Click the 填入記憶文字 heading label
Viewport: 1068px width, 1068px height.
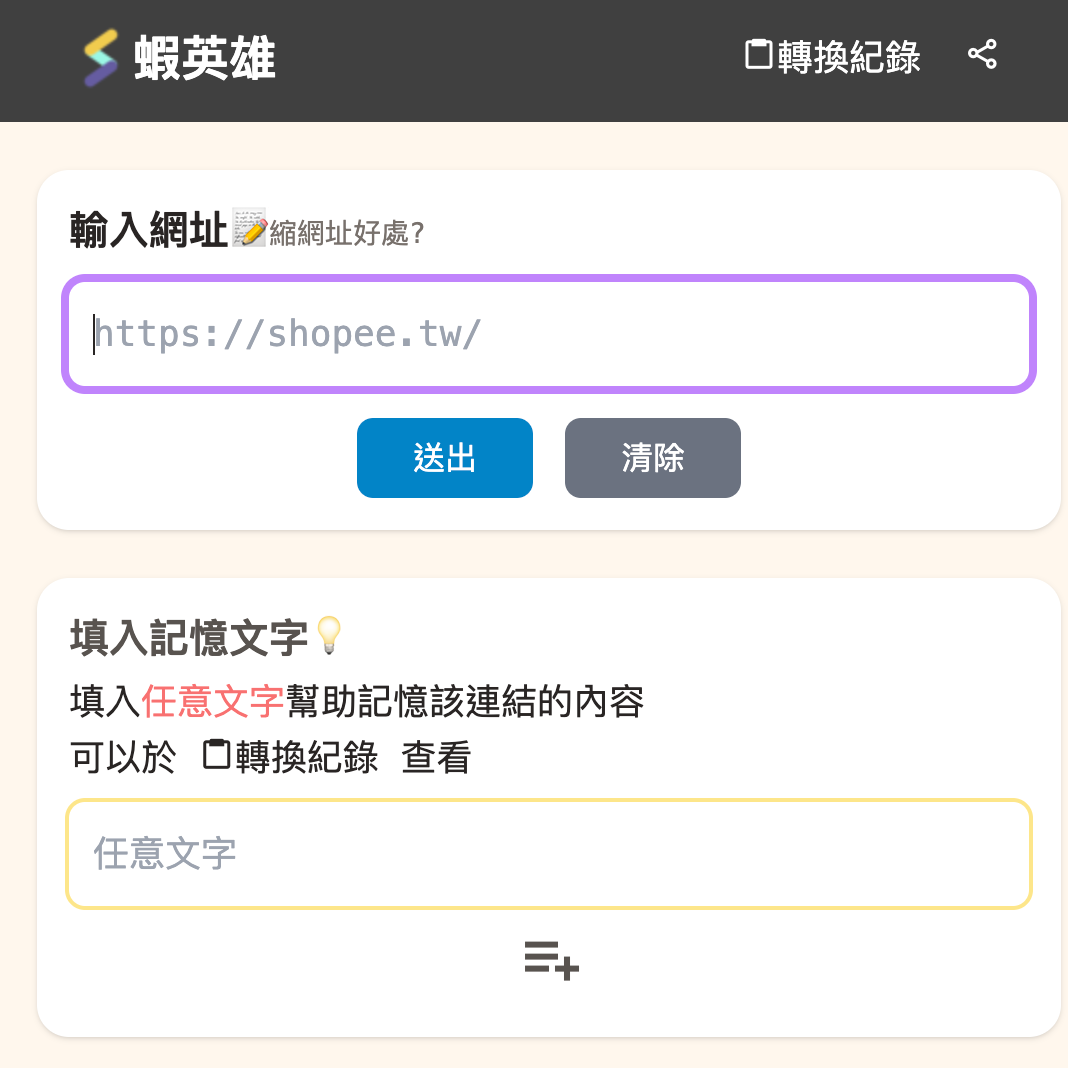[189, 638]
